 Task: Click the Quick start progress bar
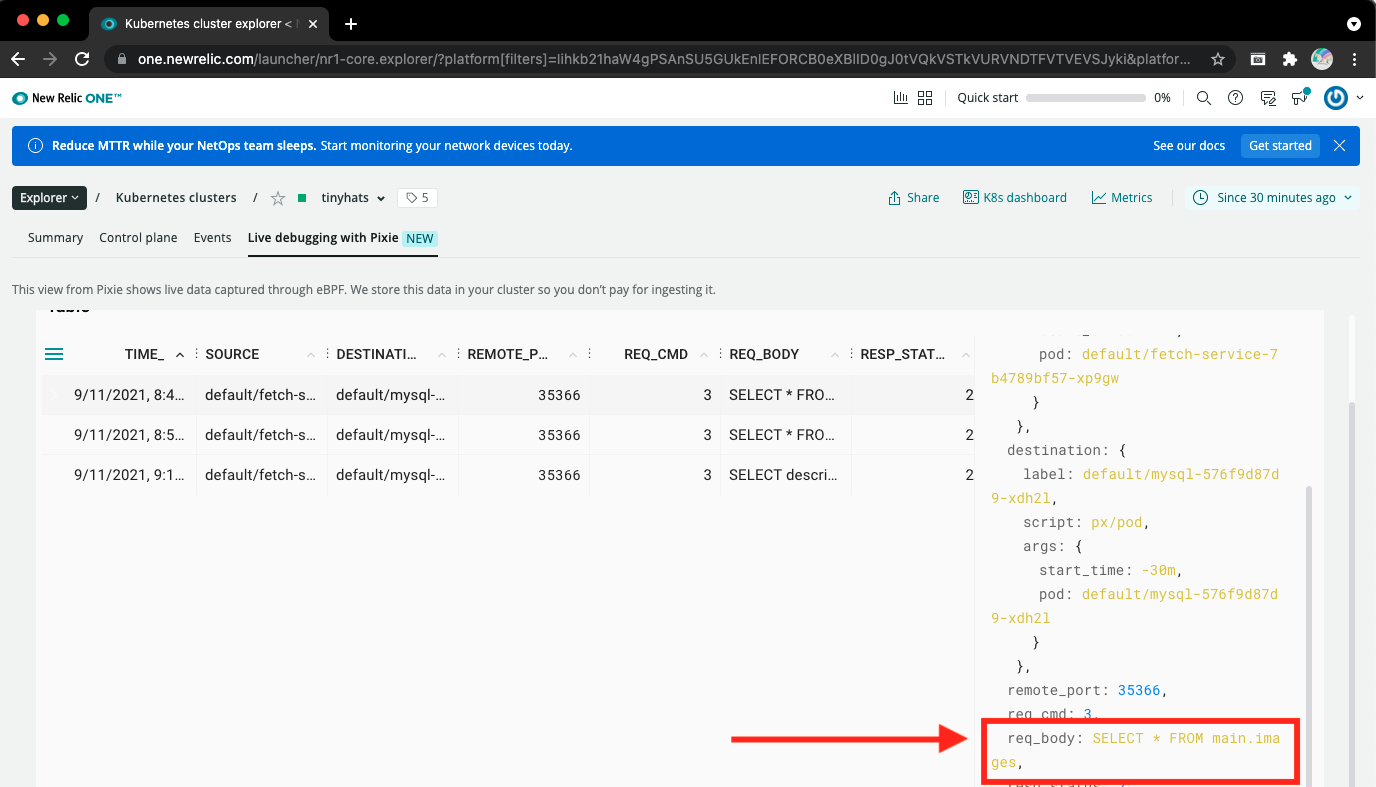(1085, 98)
